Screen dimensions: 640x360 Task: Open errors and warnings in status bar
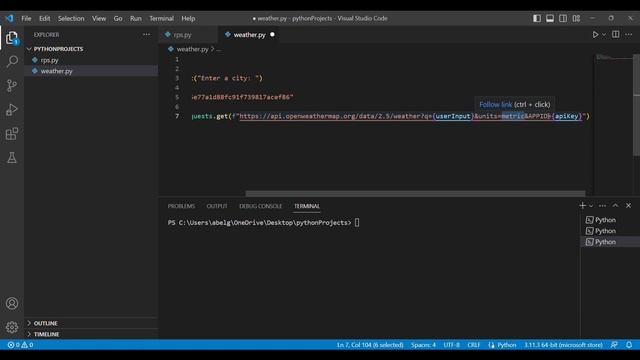point(20,345)
